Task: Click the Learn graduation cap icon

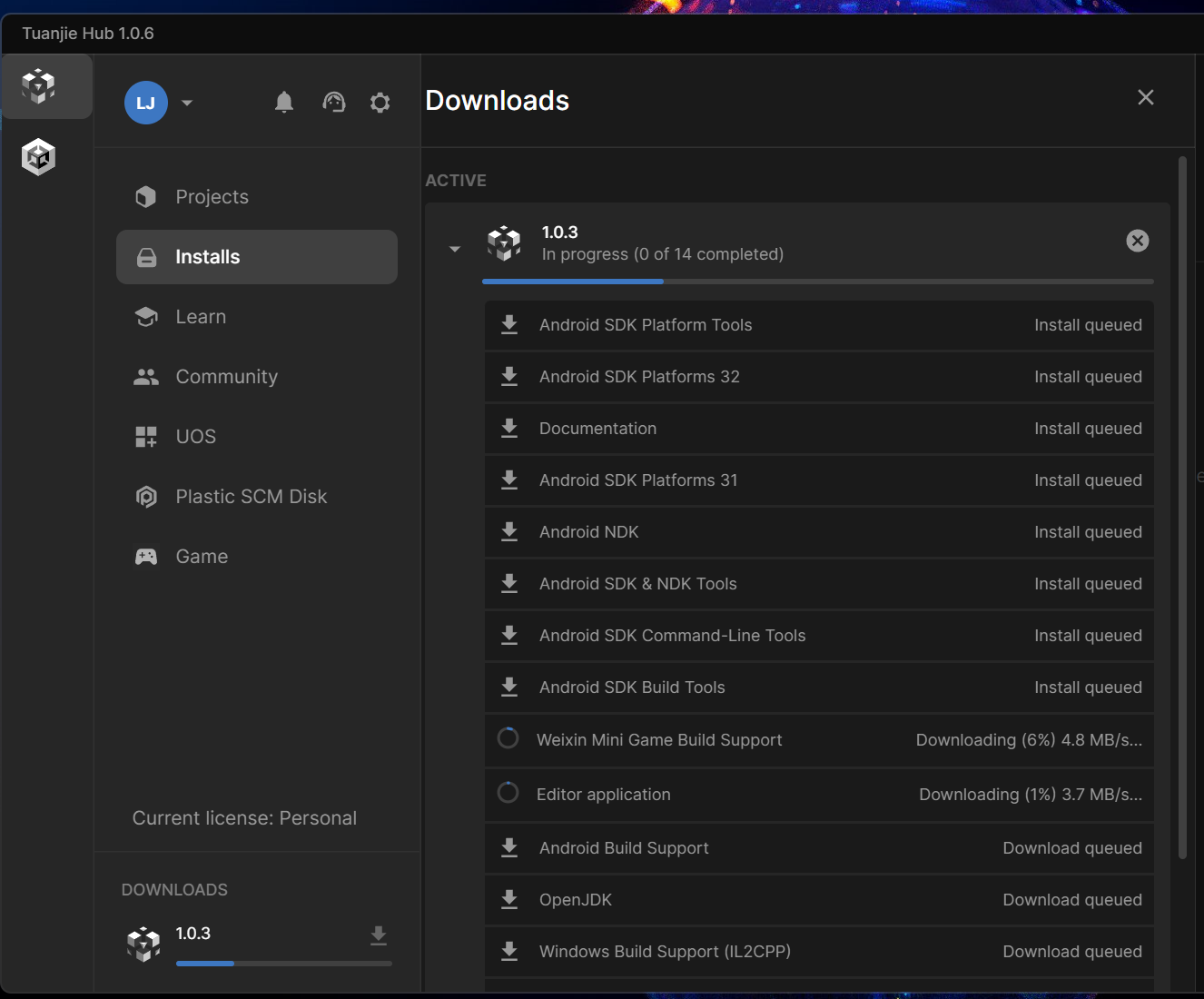Action: click(x=146, y=317)
